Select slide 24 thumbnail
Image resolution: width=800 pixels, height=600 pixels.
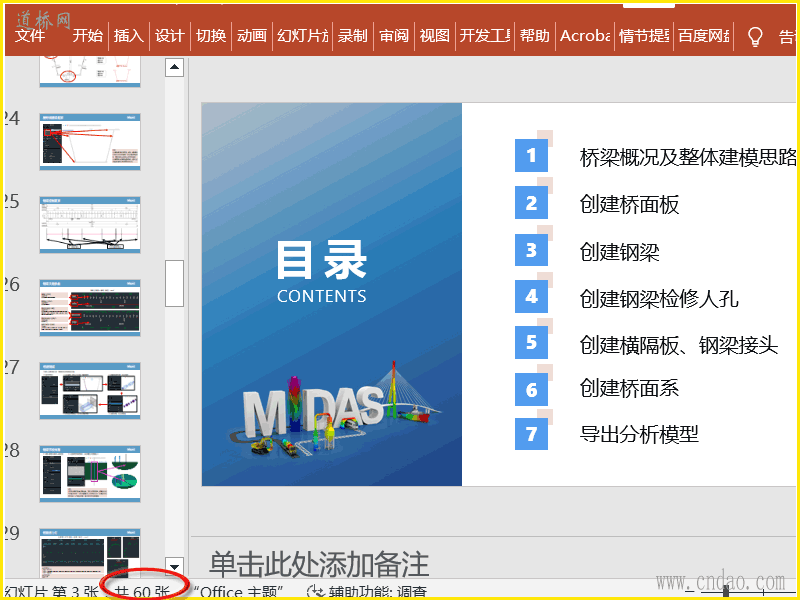pos(90,142)
